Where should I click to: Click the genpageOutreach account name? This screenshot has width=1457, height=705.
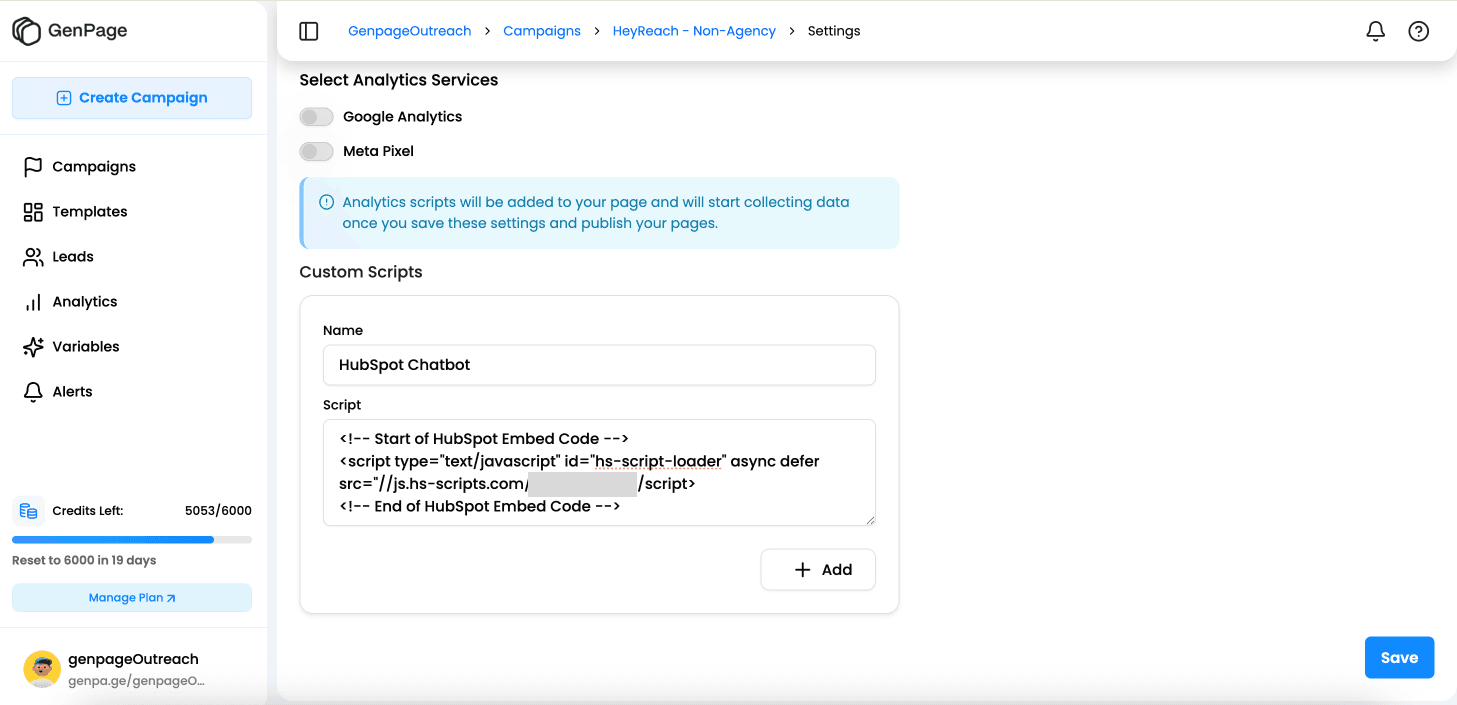(133, 659)
